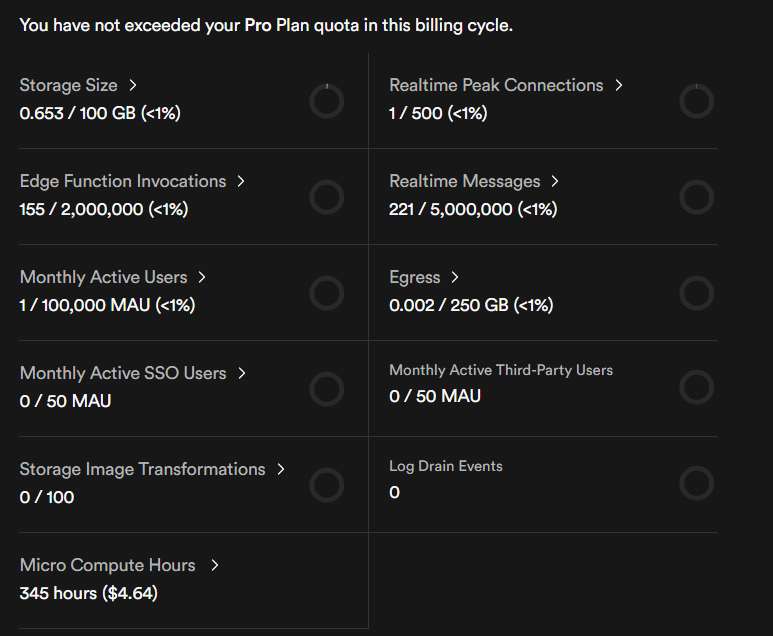This screenshot has height=636, width=773.
Task: Expand Storage Size details via chevron
Action: [x=133, y=85]
